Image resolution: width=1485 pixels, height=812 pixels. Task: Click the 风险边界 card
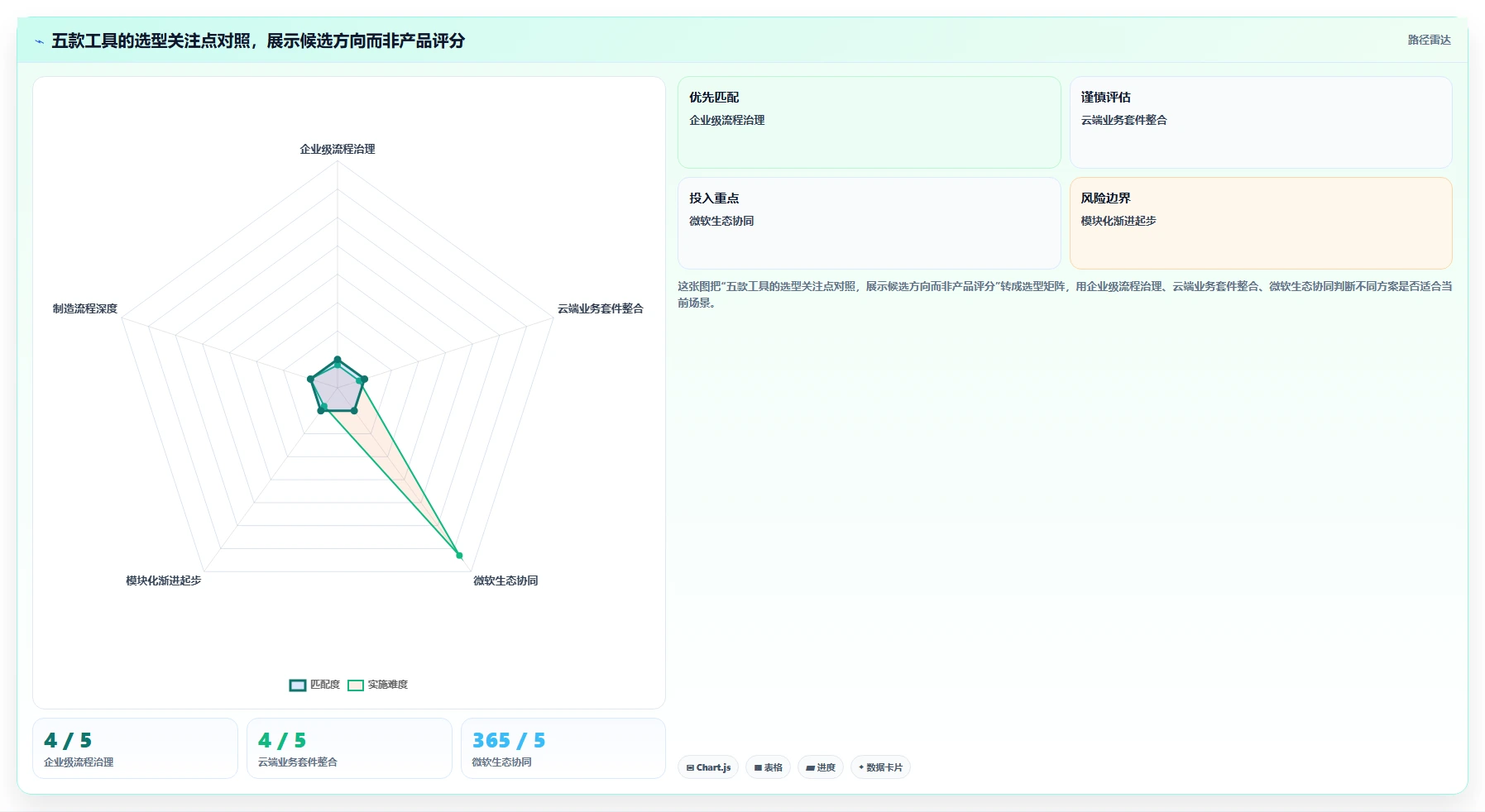[1261, 223]
